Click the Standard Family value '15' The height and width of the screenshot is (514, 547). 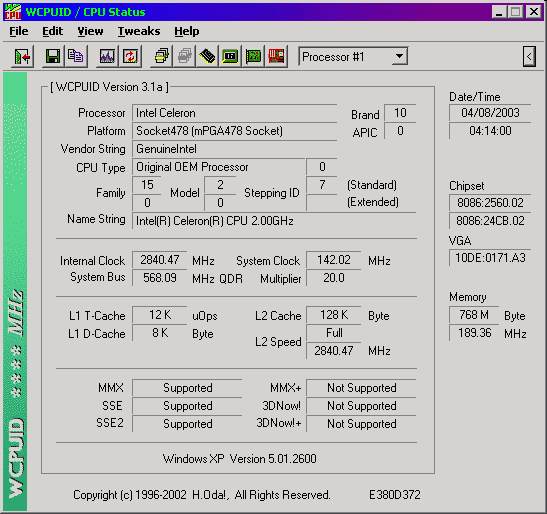[x=147, y=185]
